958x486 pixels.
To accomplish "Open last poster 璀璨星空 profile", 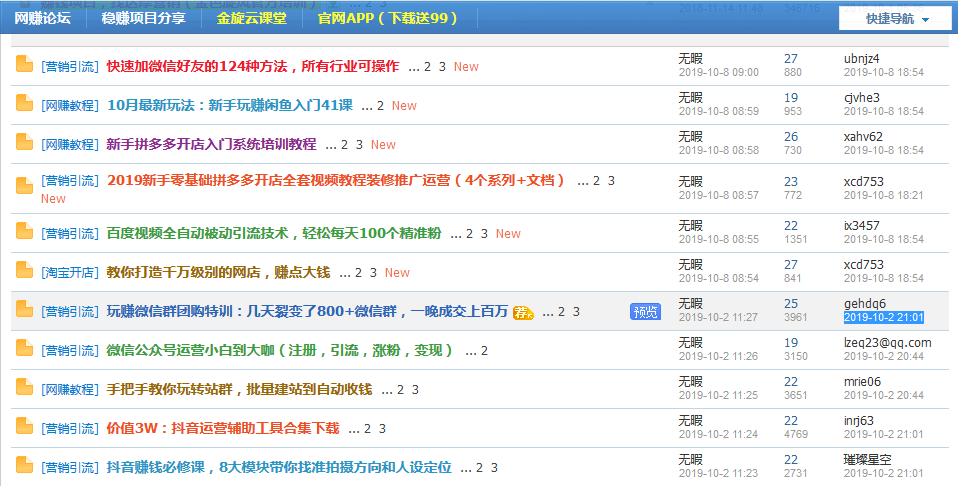I will [x=868, y=460].
